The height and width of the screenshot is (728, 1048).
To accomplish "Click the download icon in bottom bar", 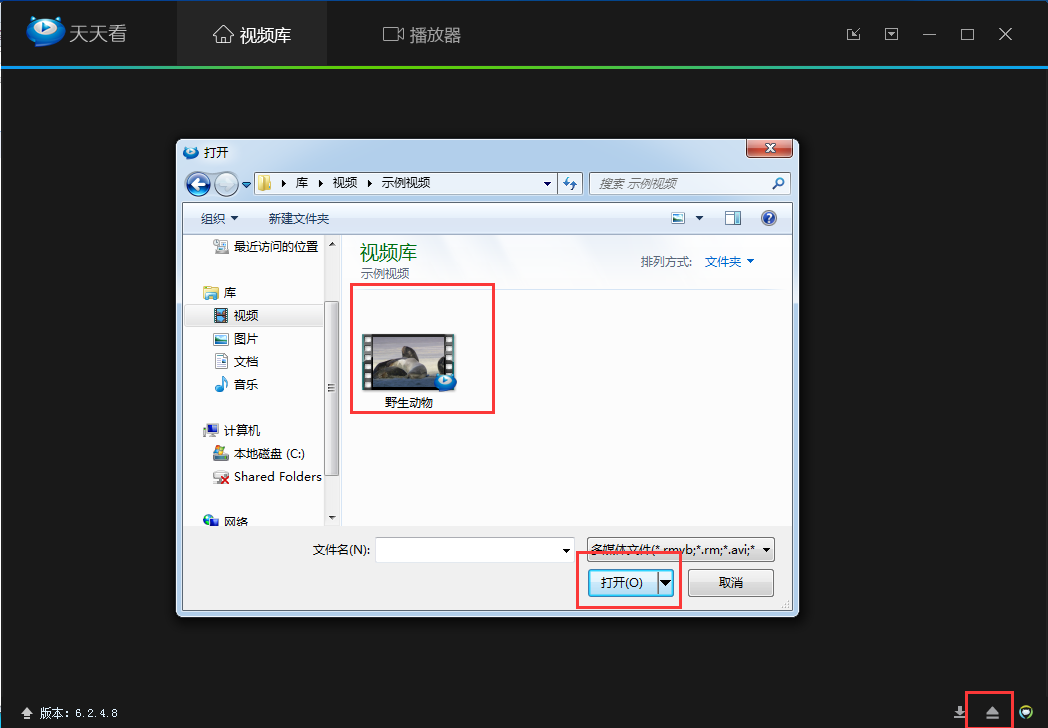I will 960,712.
